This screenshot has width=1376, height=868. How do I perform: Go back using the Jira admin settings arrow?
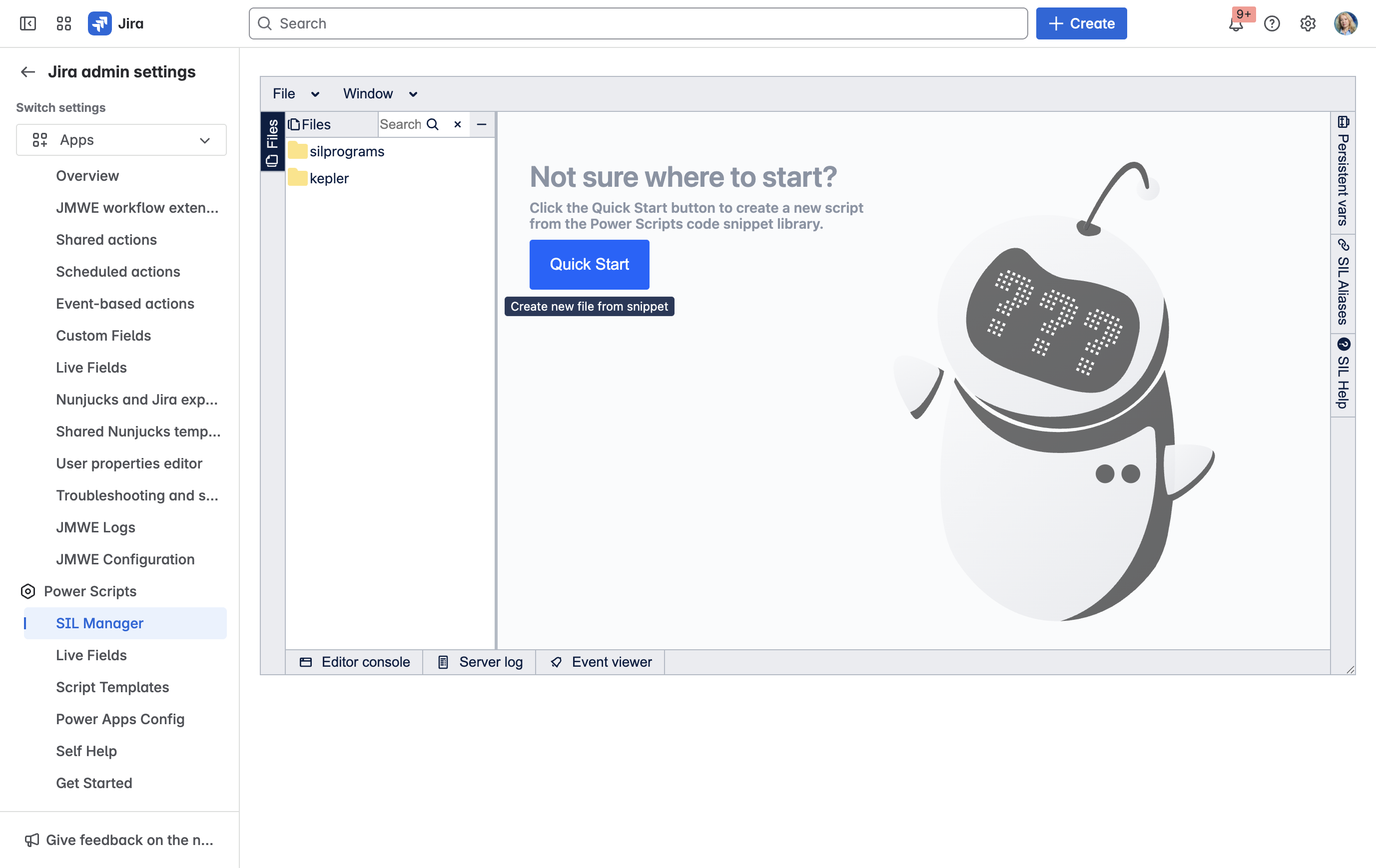pos(28,72)
